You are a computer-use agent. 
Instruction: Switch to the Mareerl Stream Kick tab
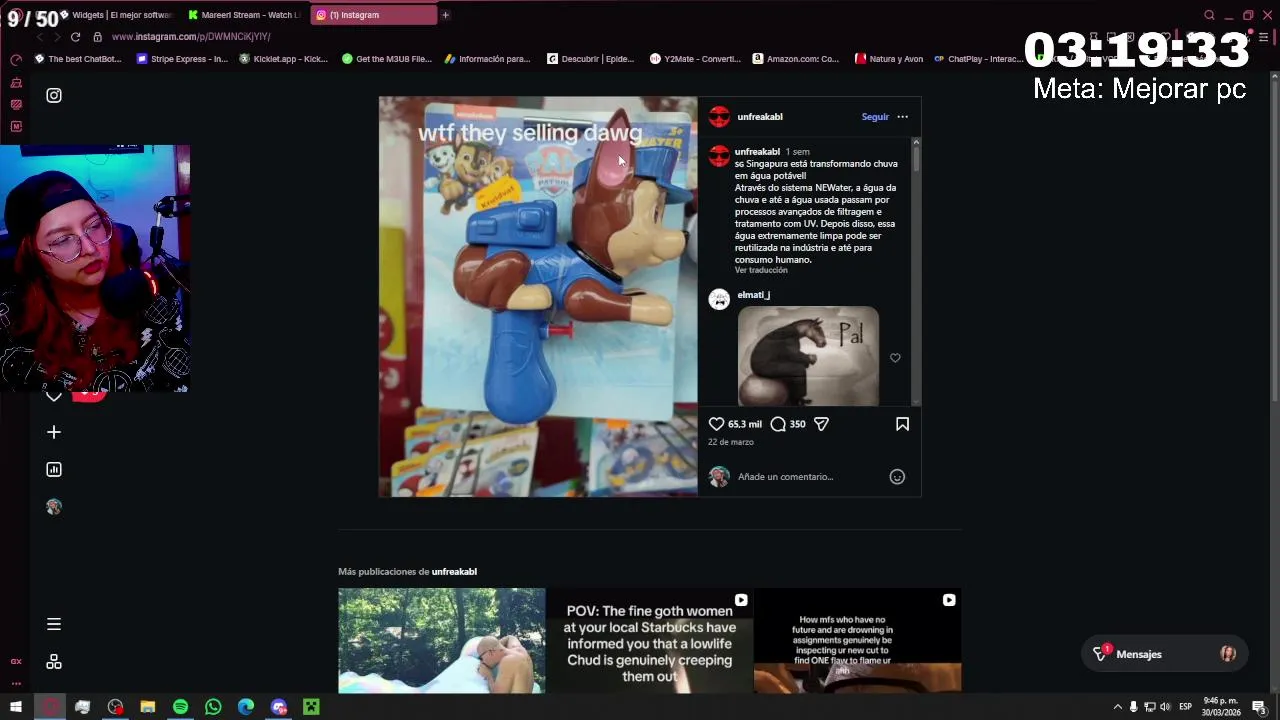[x=245, y=15]
